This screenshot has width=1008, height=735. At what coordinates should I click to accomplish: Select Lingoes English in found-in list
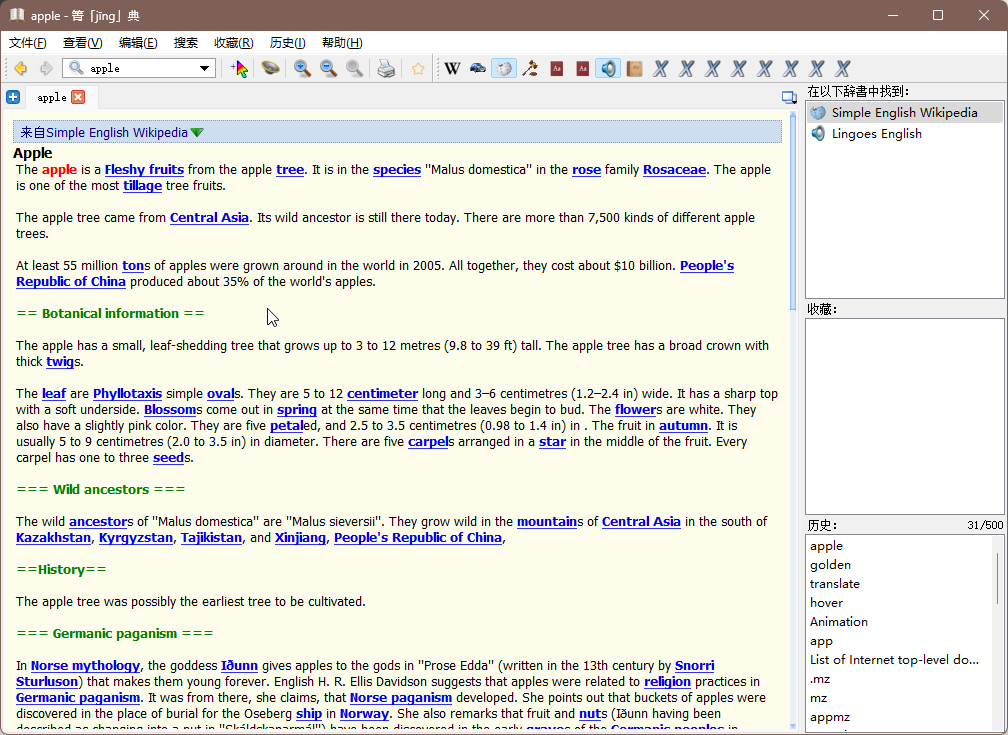point(904,134)
